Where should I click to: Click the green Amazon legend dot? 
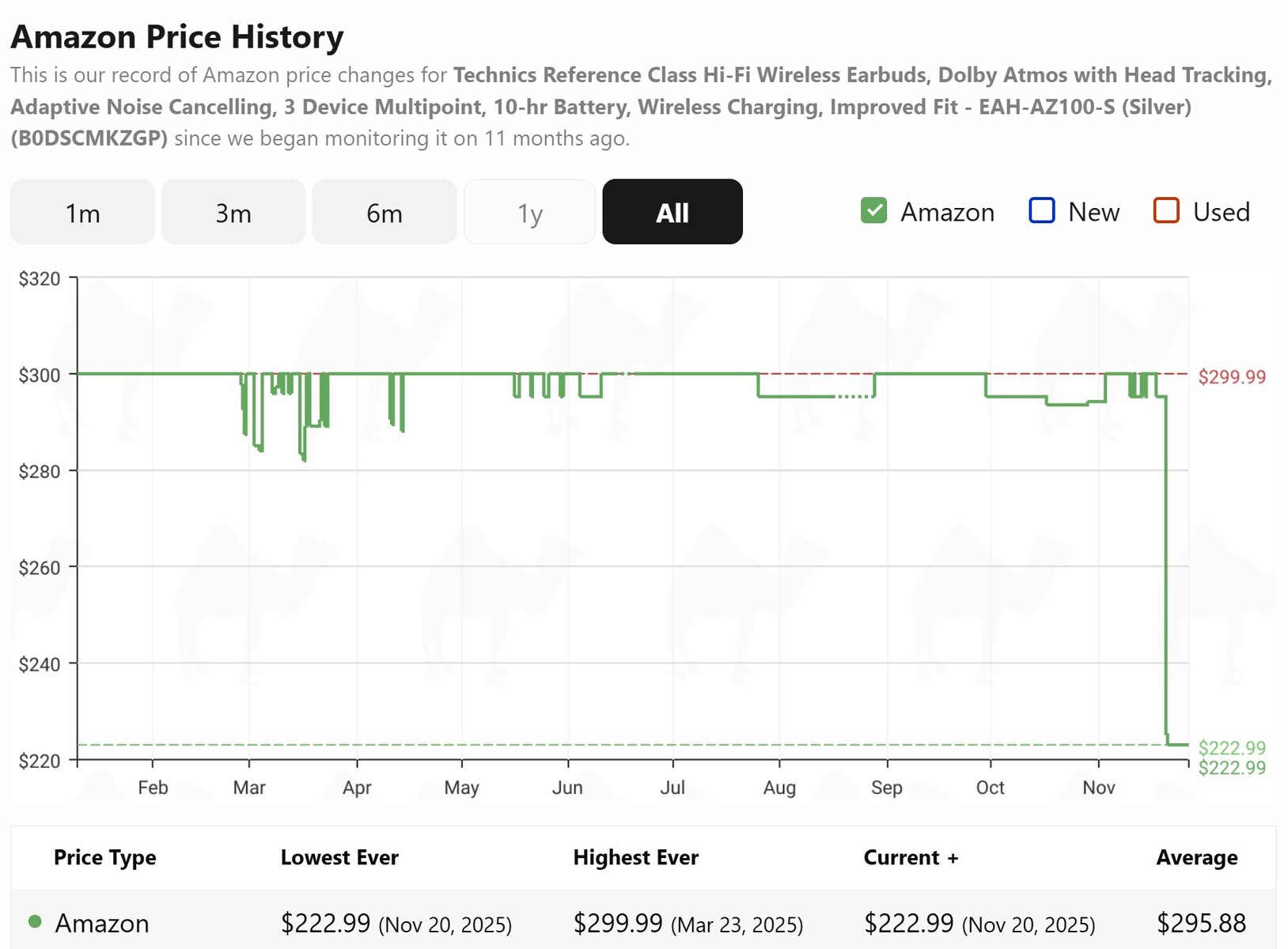click(35, 922)
